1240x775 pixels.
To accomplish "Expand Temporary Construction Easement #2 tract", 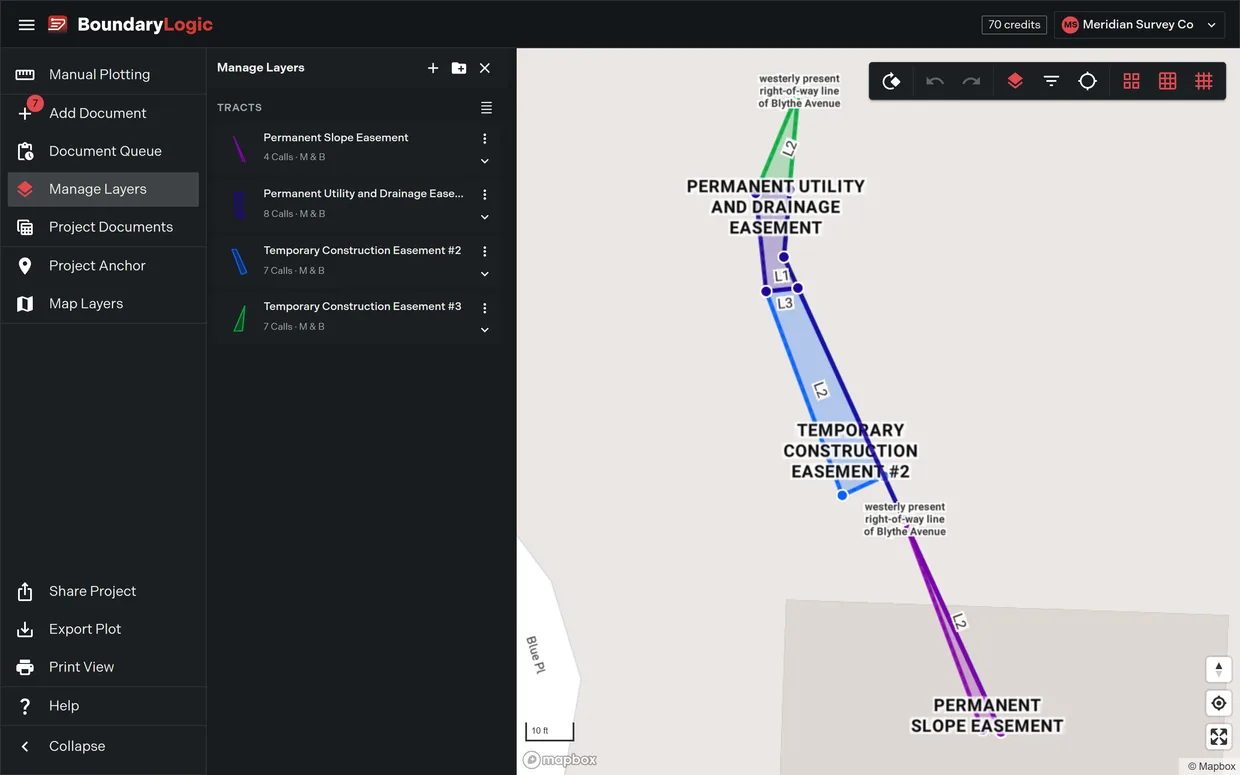I will tap(485, 274).
